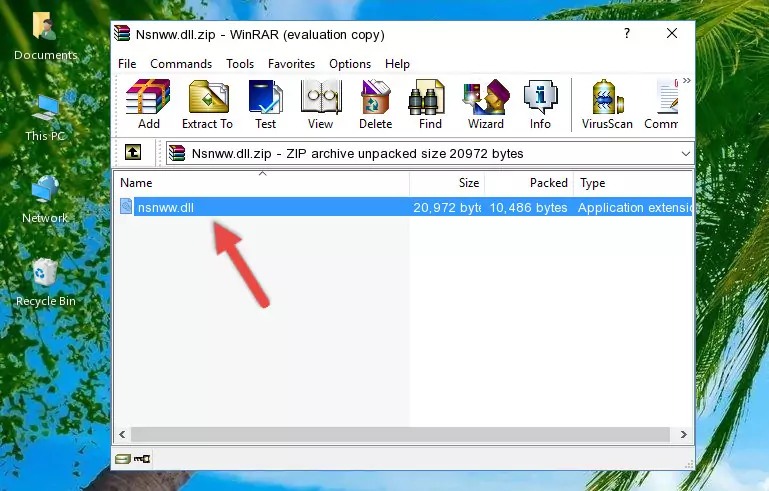Click the password key status bar icon
769x491 pixels.
pyautogui.click(x=142, y=459)
